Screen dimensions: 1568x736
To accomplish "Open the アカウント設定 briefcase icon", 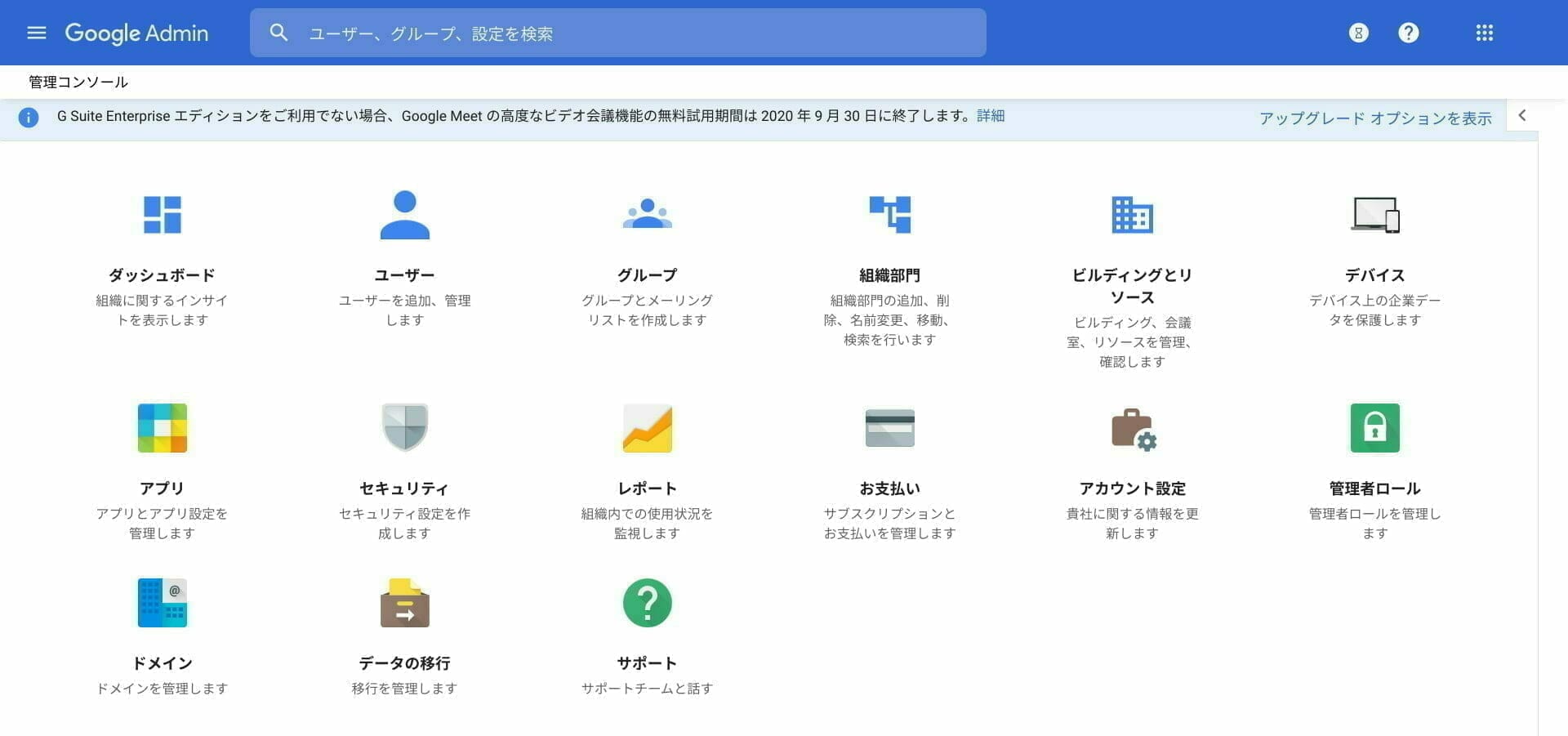I will click(x=1131, y=427).
